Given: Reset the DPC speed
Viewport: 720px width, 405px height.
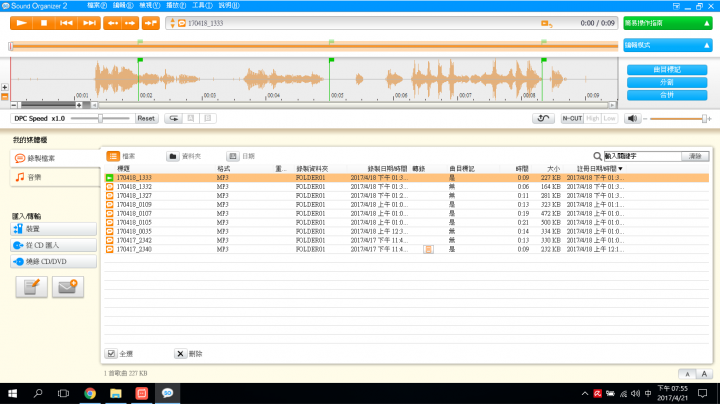Looking at the screenshot, I should (146, 118).
